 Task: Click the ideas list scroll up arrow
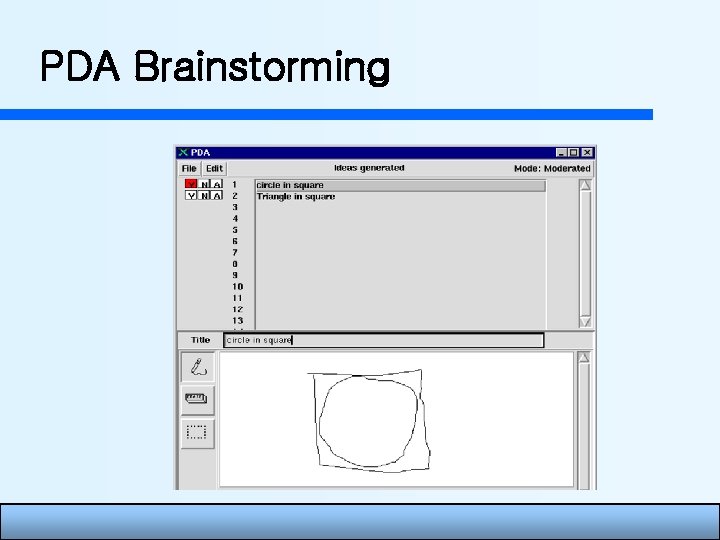coord(585,185)
